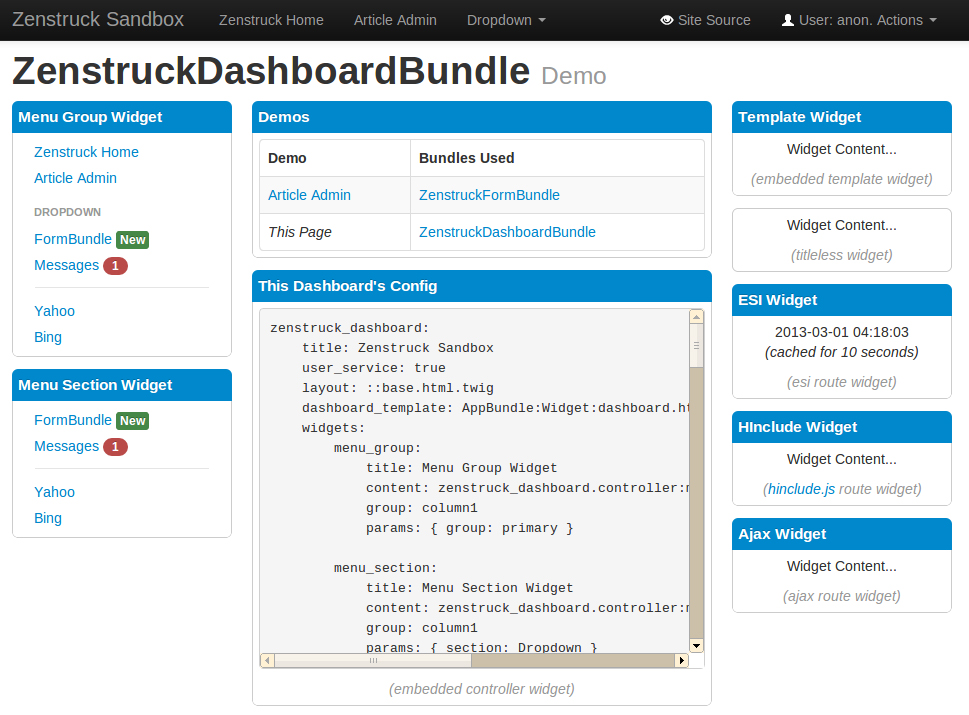
Task: Click the vertical scrollbar thumb in config box
Action: click(696, 346)
